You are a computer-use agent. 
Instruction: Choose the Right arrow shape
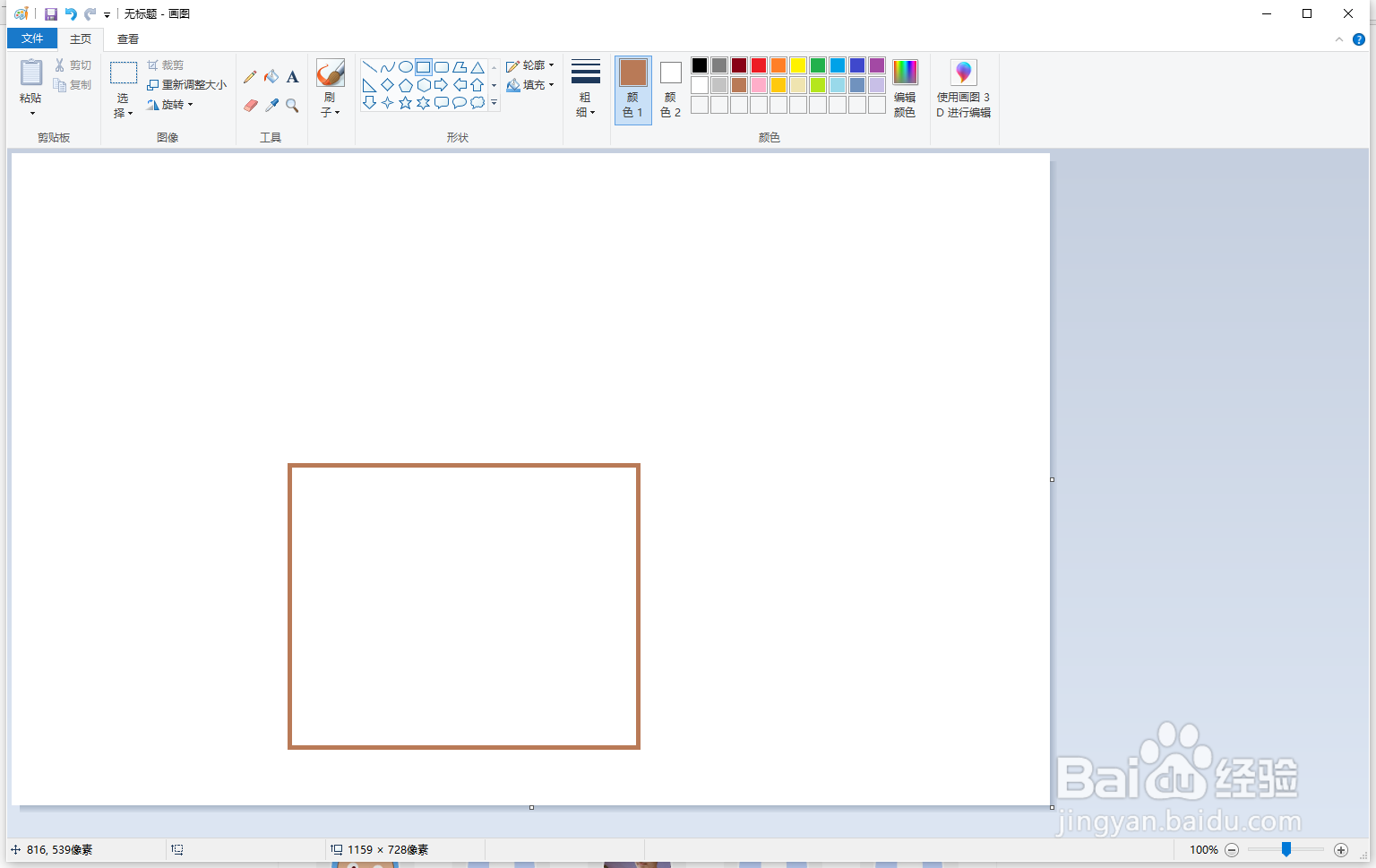click(441, 85)
